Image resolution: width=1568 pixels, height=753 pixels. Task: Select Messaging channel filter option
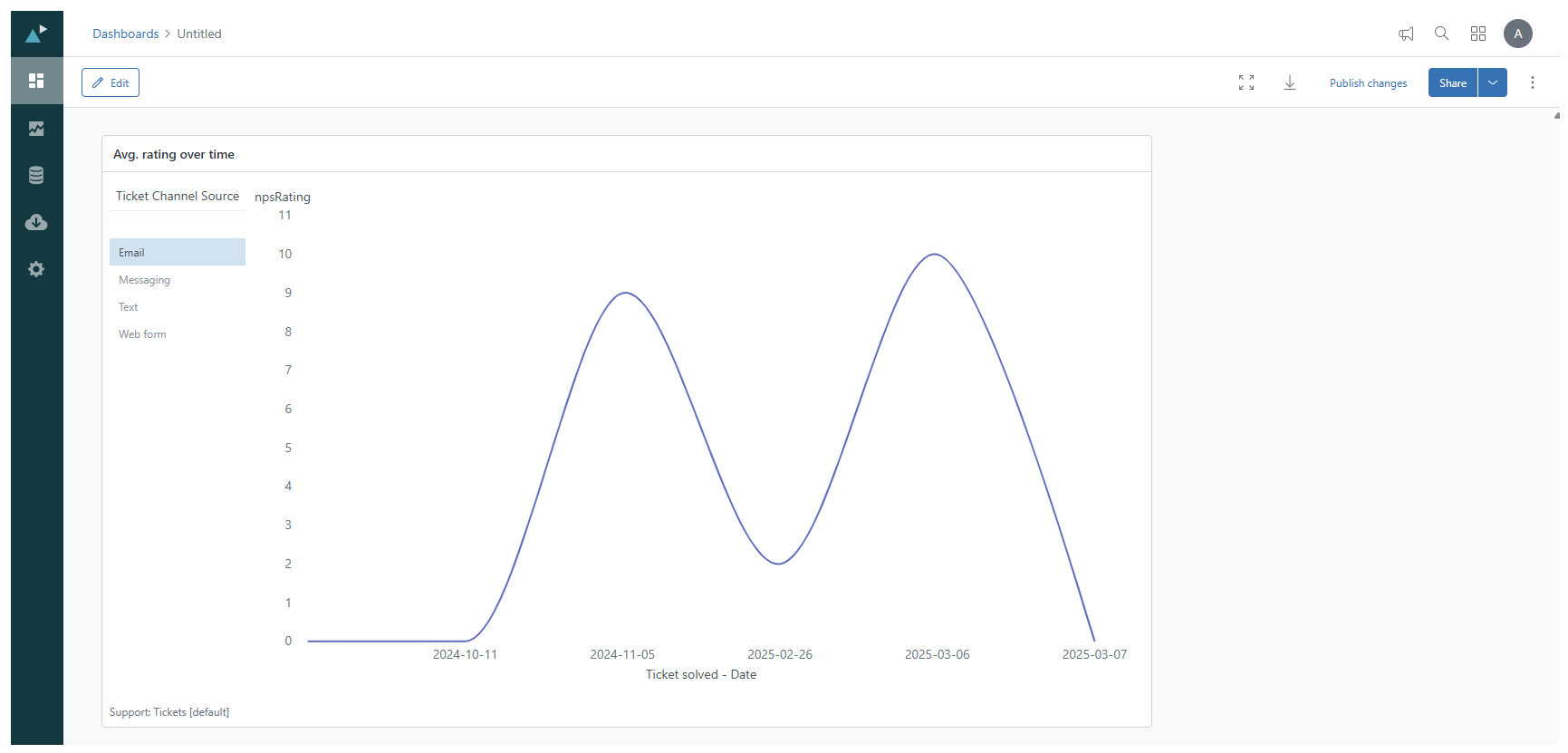[145, 280]
